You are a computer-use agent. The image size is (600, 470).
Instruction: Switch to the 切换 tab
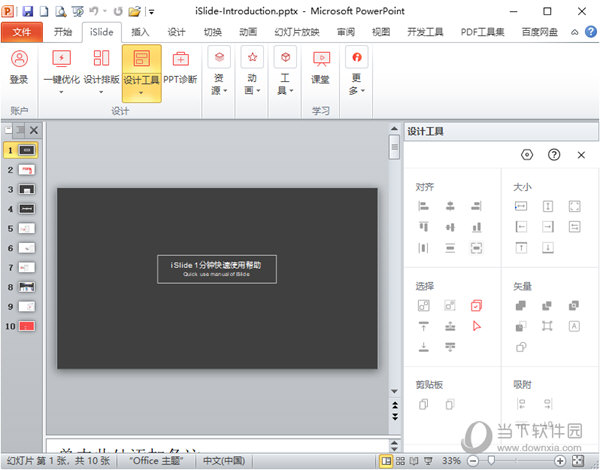point(212,32)
